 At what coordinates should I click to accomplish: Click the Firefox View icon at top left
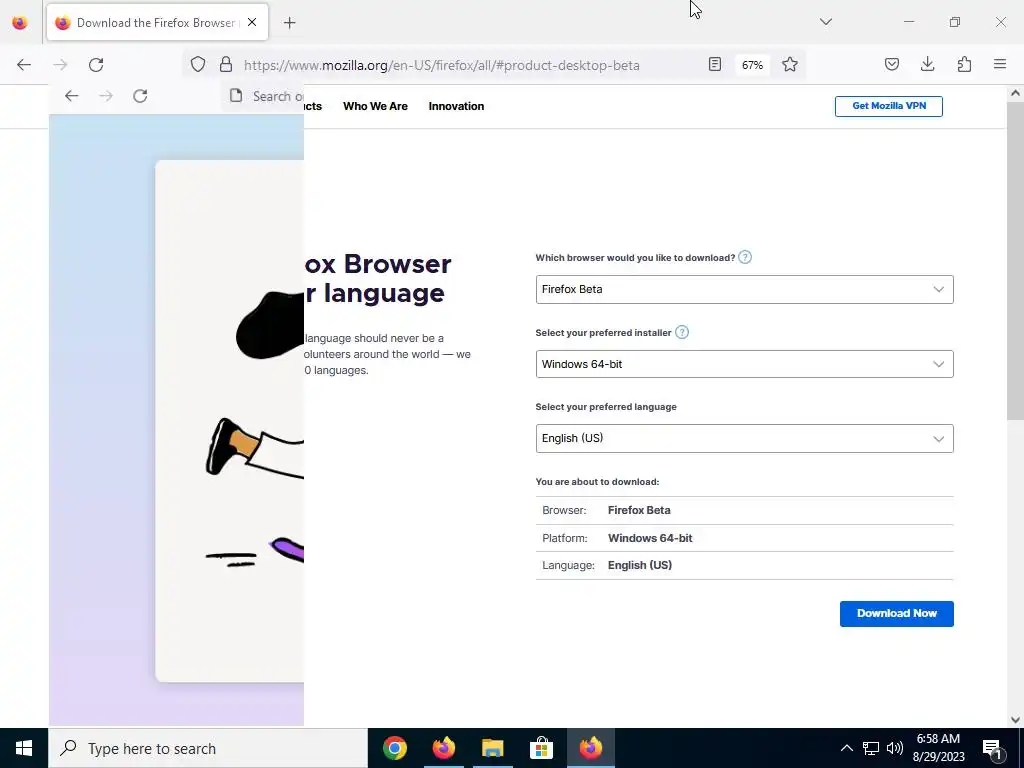20,23
